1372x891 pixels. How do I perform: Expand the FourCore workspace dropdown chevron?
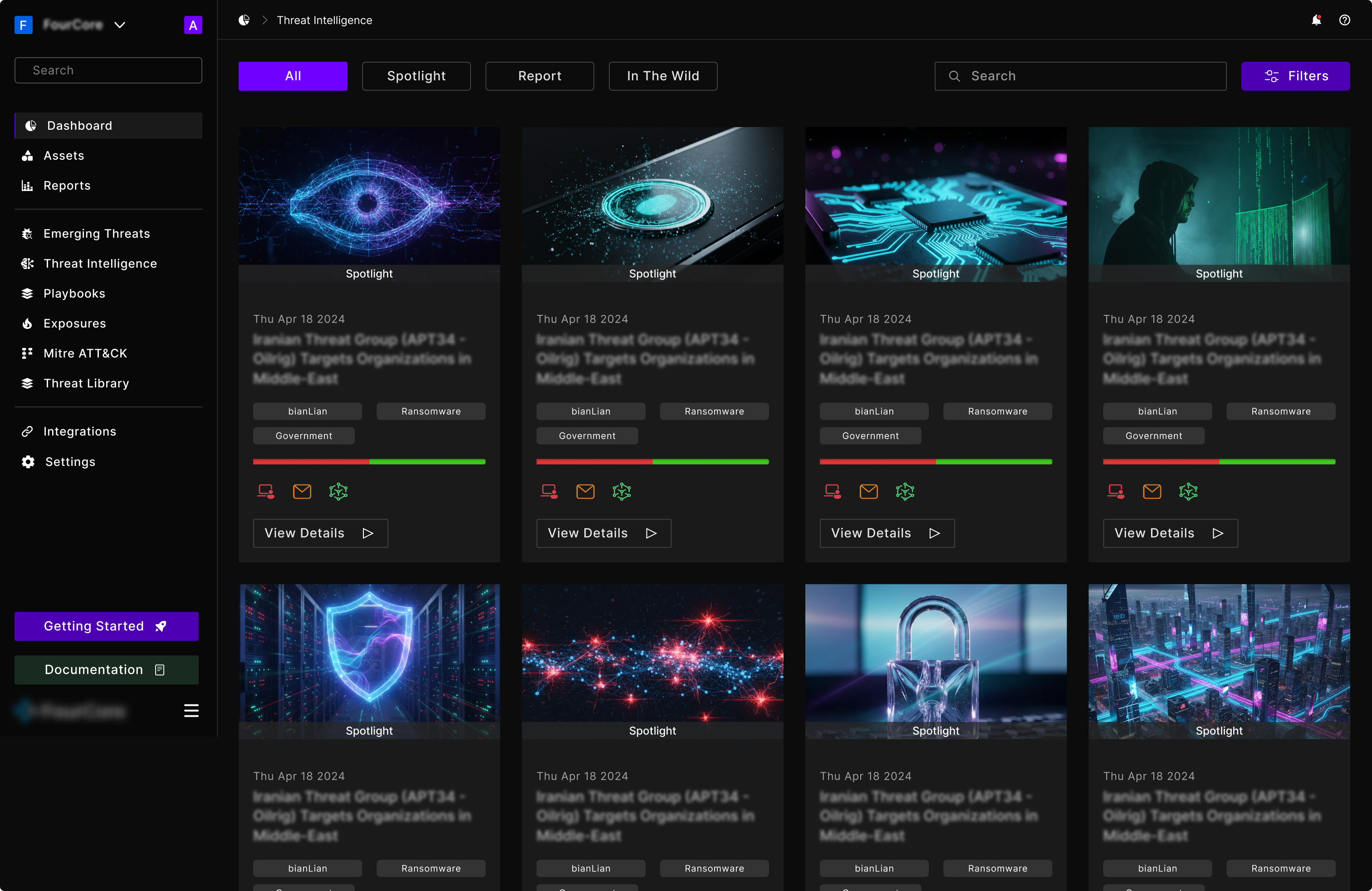[119, 25]
